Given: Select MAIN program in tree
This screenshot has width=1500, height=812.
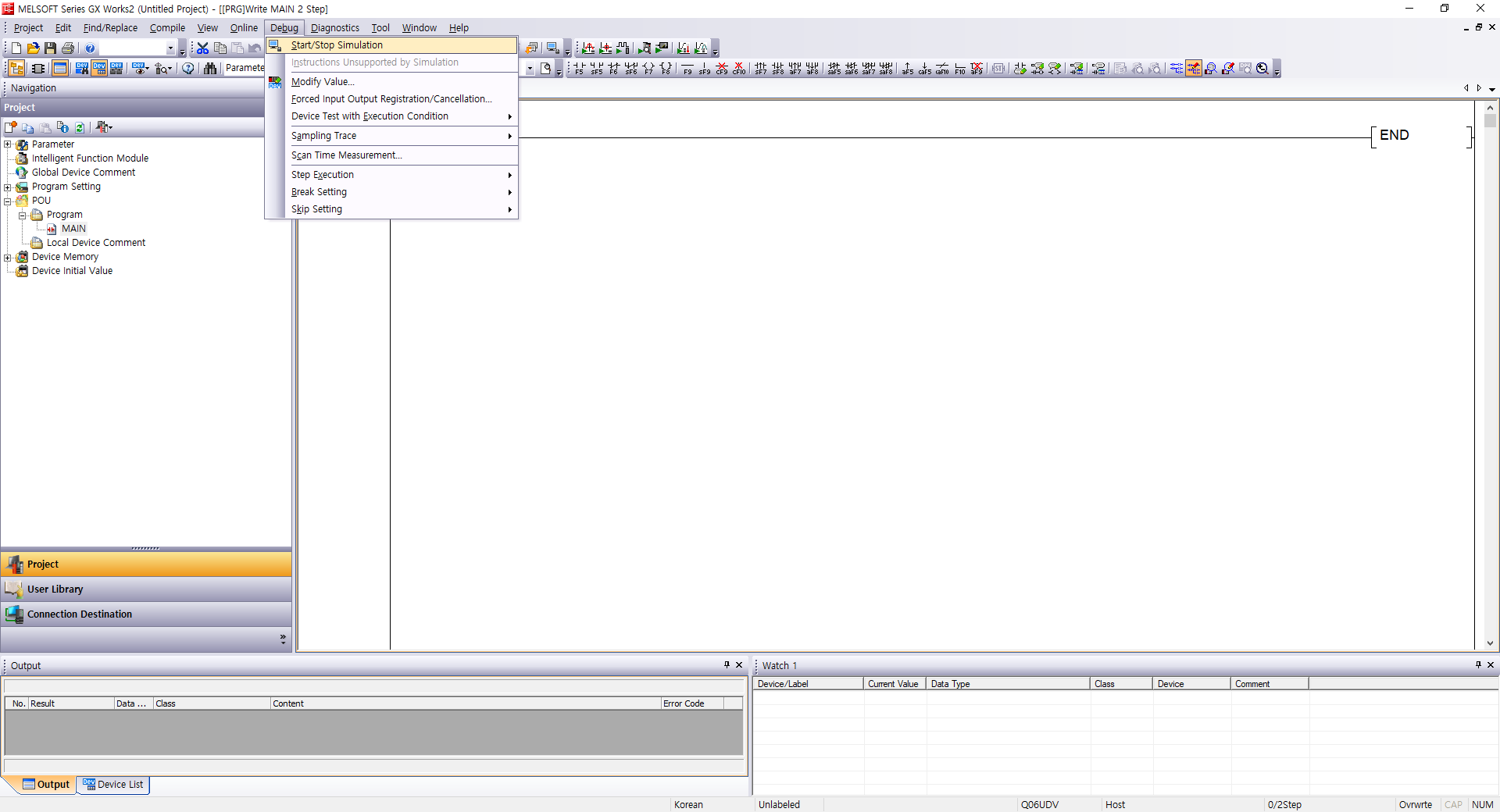Looking at the screenshot, I should [x=73, y=229].
